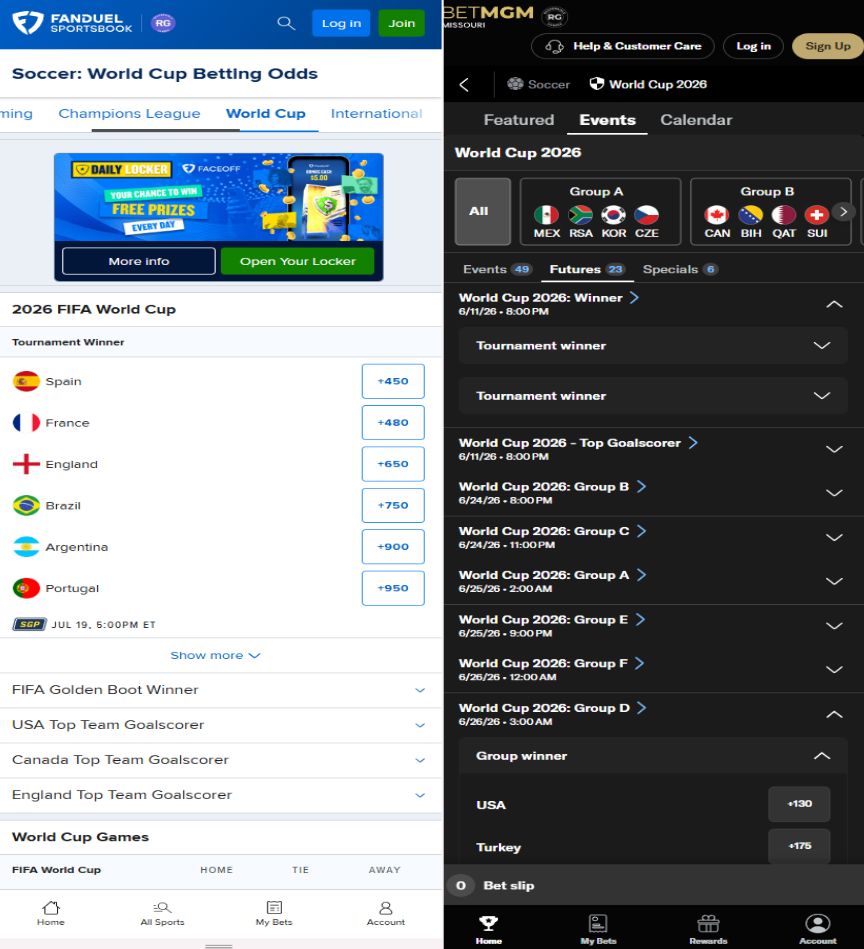This screenshot has width=864, height=949.
Task: Select Spain +450 odds
Action: (x=393, y=381)
